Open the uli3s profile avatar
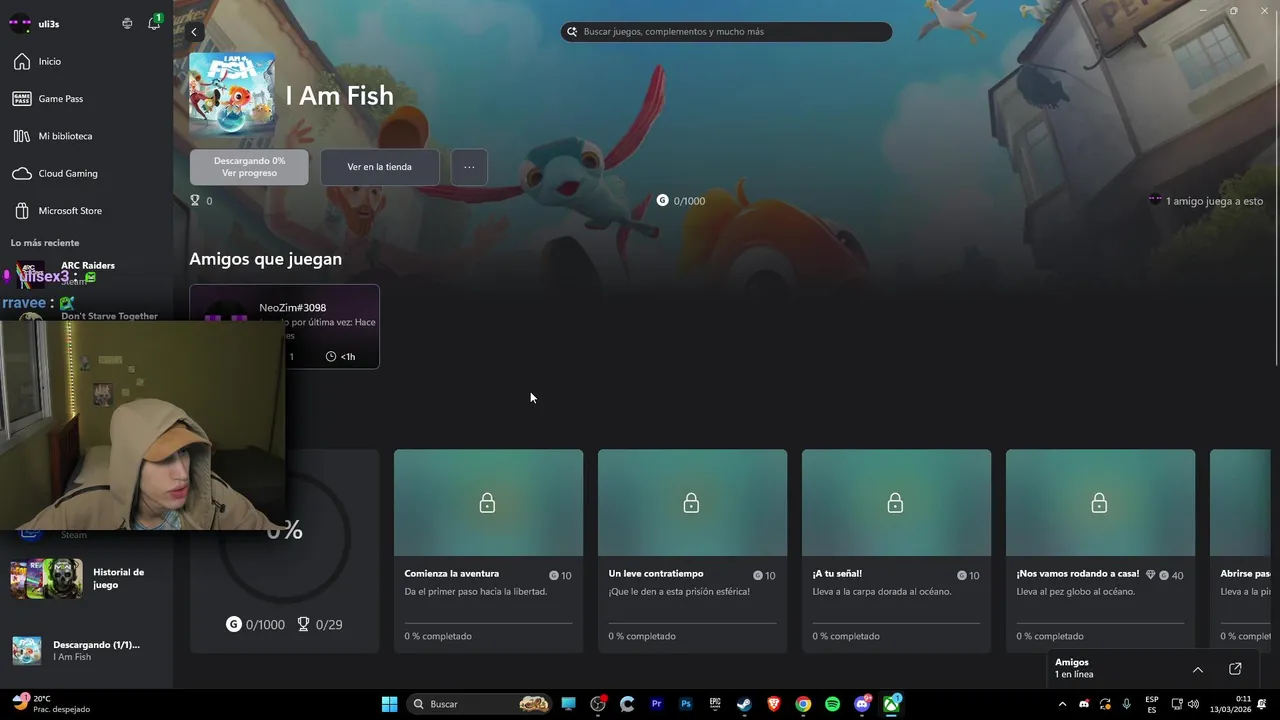 (x=20, y=23)
